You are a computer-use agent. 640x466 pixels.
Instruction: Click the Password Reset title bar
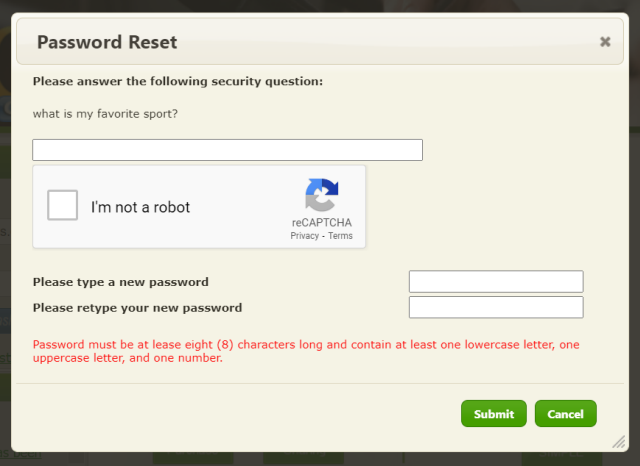(320, 42)
